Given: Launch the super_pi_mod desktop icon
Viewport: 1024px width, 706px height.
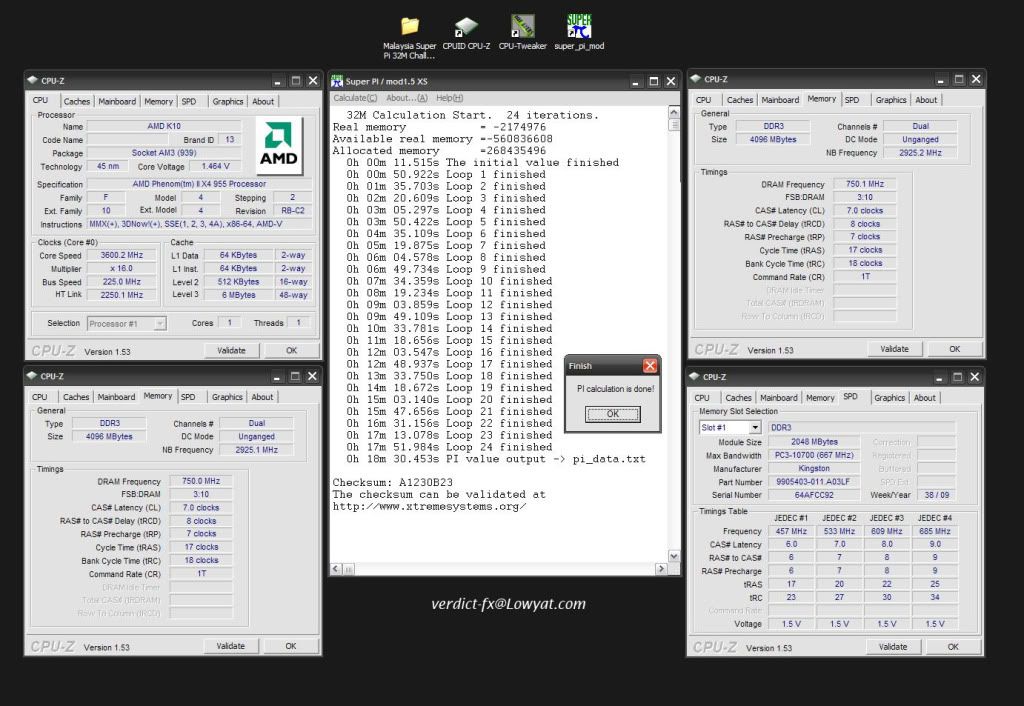Looking at the screenshot, I should pos(579,26).
